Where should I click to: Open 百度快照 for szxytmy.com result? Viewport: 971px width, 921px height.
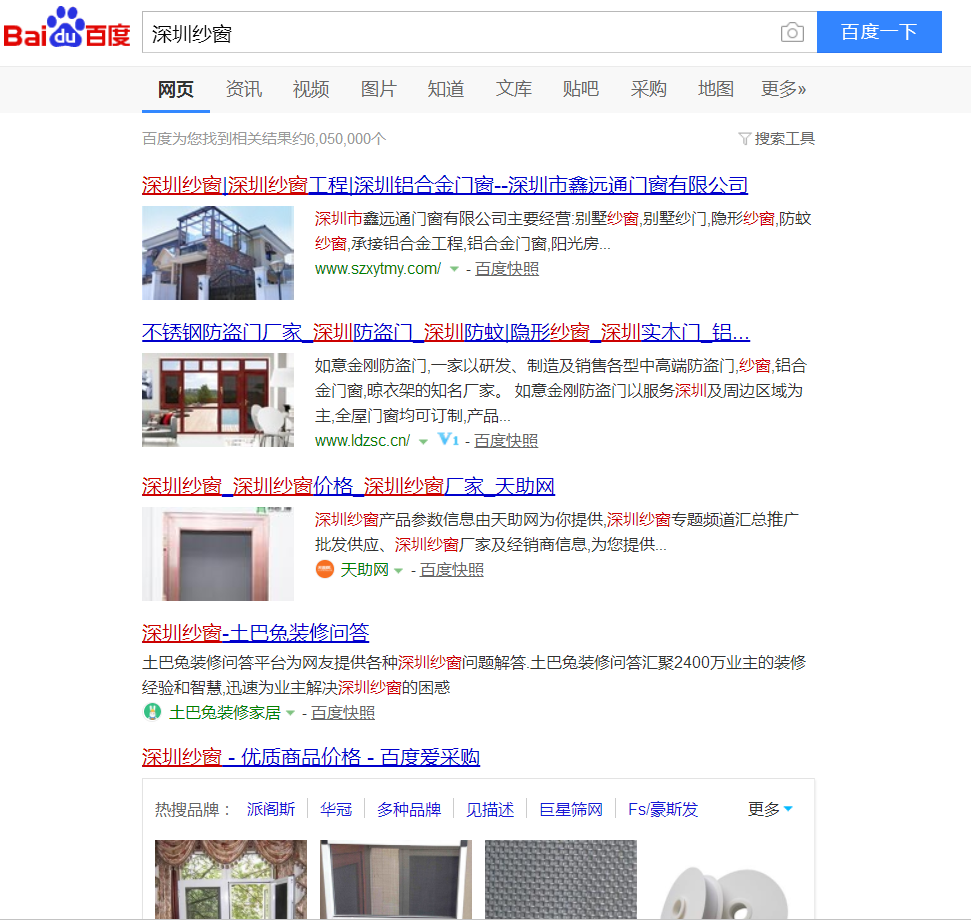point(507,269)
